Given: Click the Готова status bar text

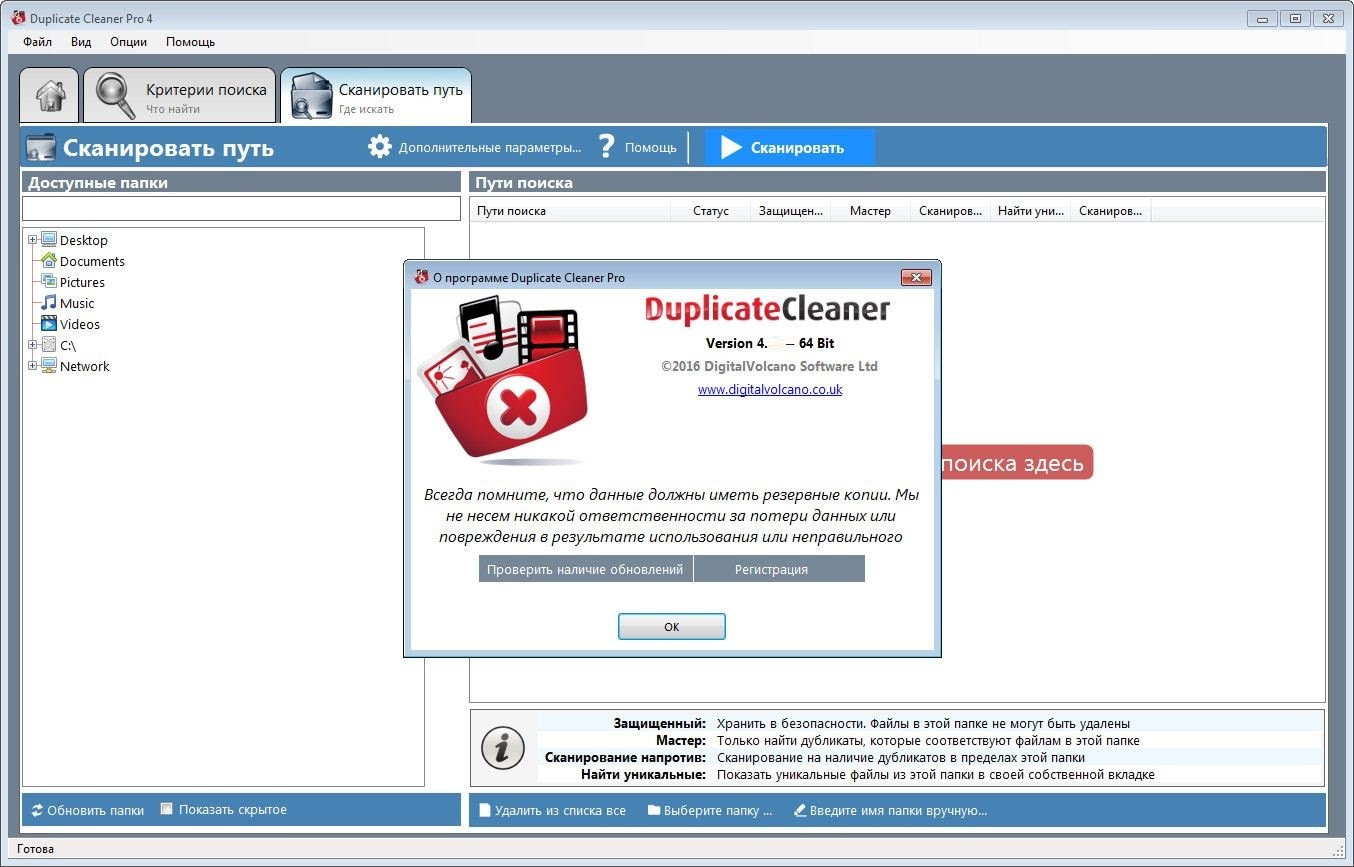Looking at the screenshot, I should [x=35, y=849].
